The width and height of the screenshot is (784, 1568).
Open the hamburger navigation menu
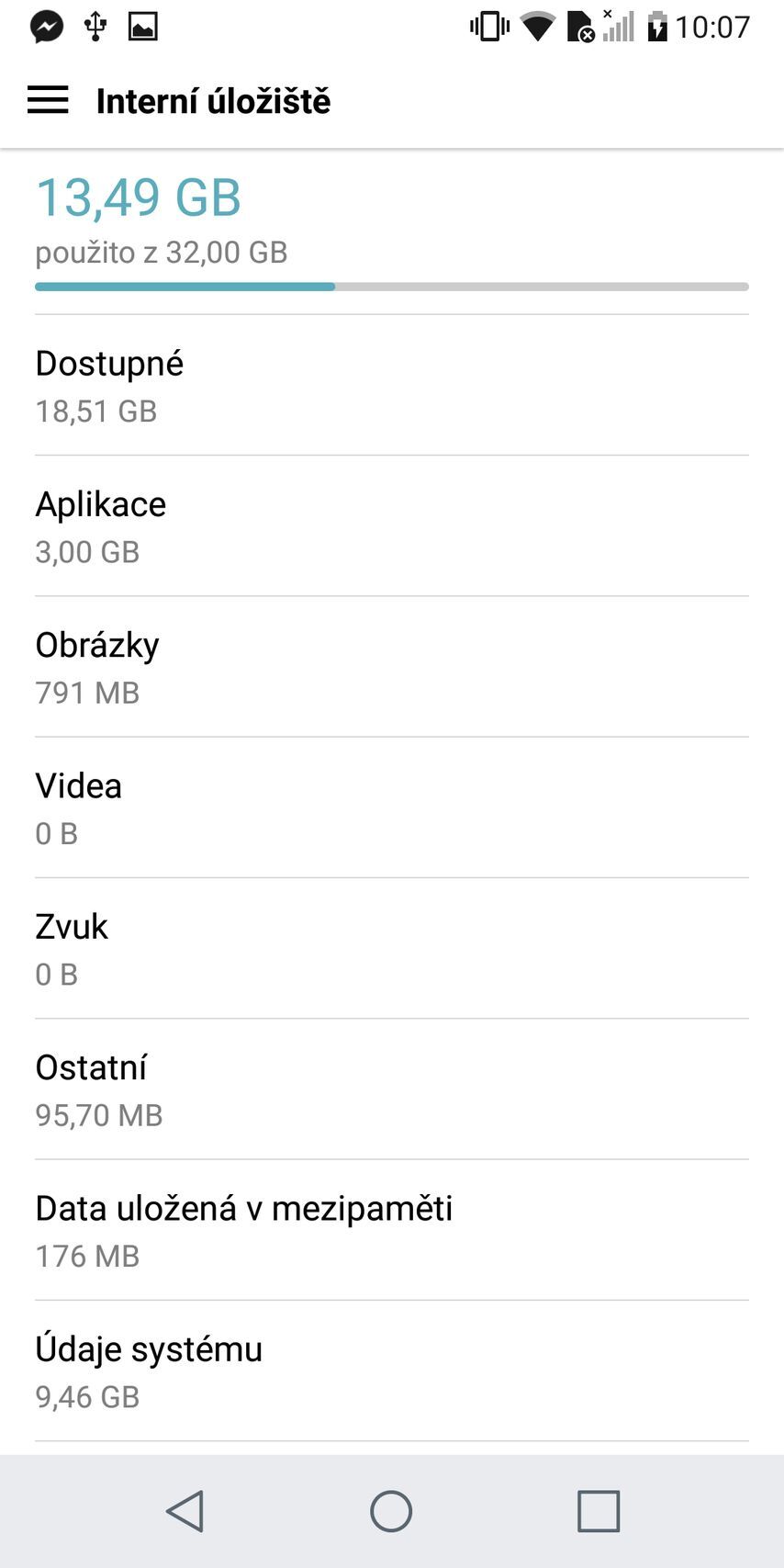(x=48, y=100)
